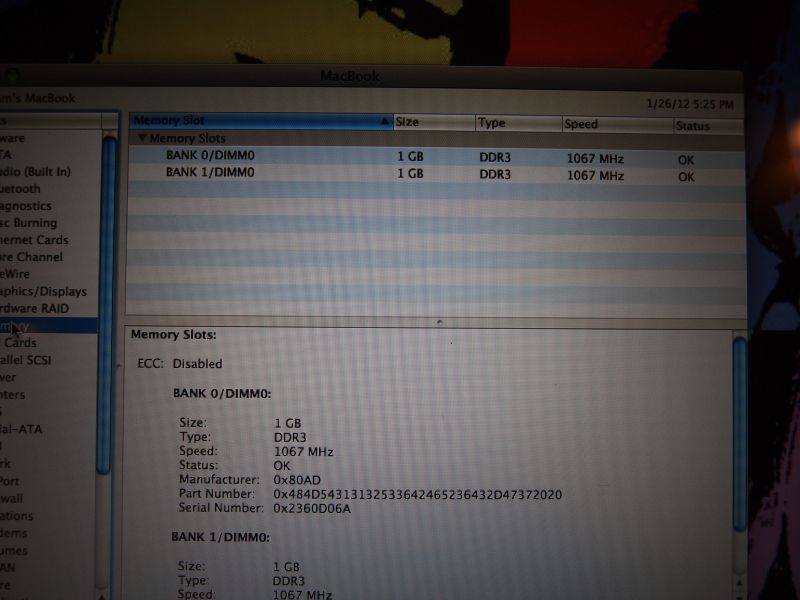The height and width of the screenshot is (600, 800).
Task: Click the sort arrow in Memory Slot header
Action: coord(384,121)
